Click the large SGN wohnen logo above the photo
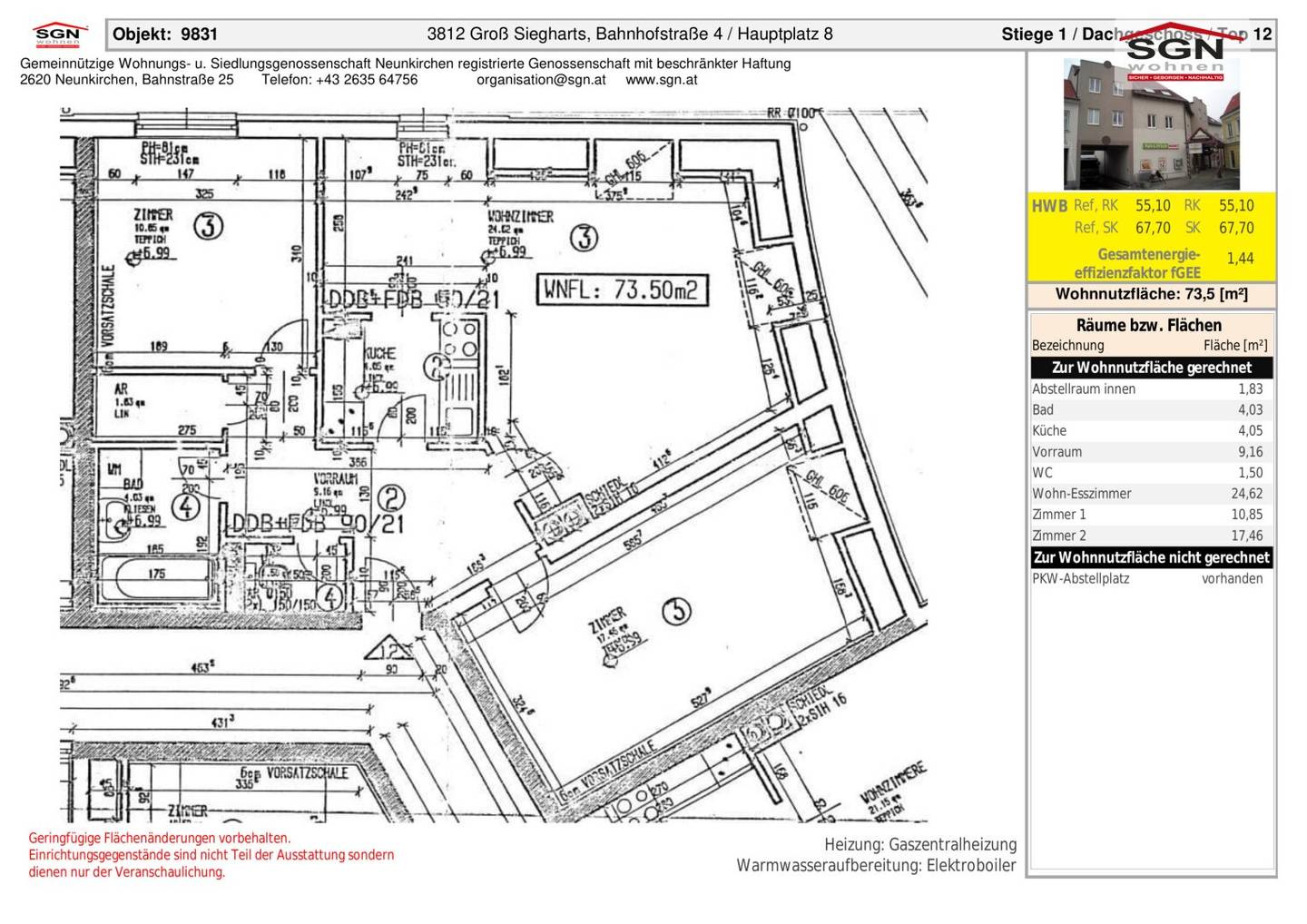1307x924 pixels. [x=1175, y=53]
